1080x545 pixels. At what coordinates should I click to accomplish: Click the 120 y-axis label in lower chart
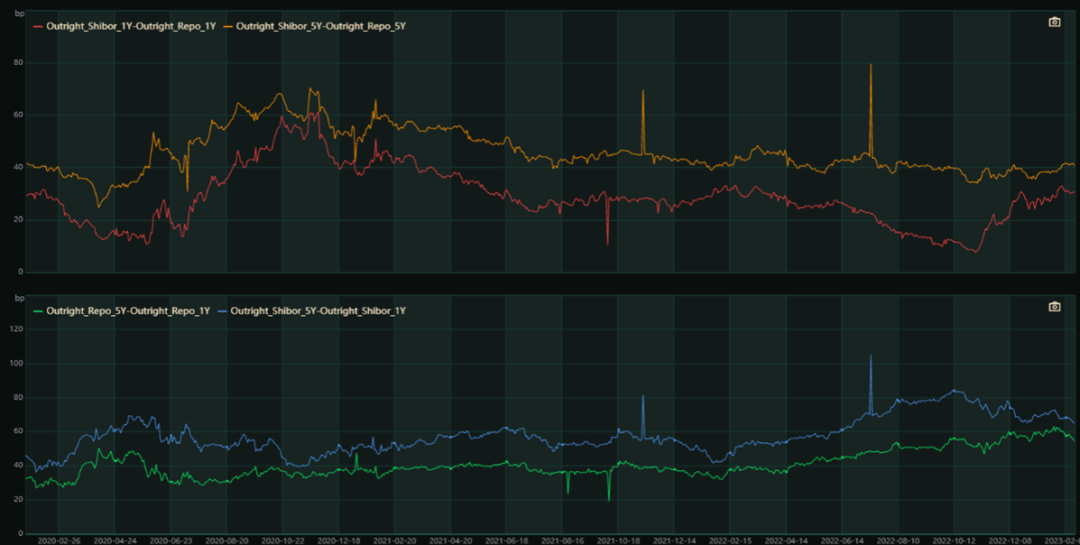pos(17,329)
